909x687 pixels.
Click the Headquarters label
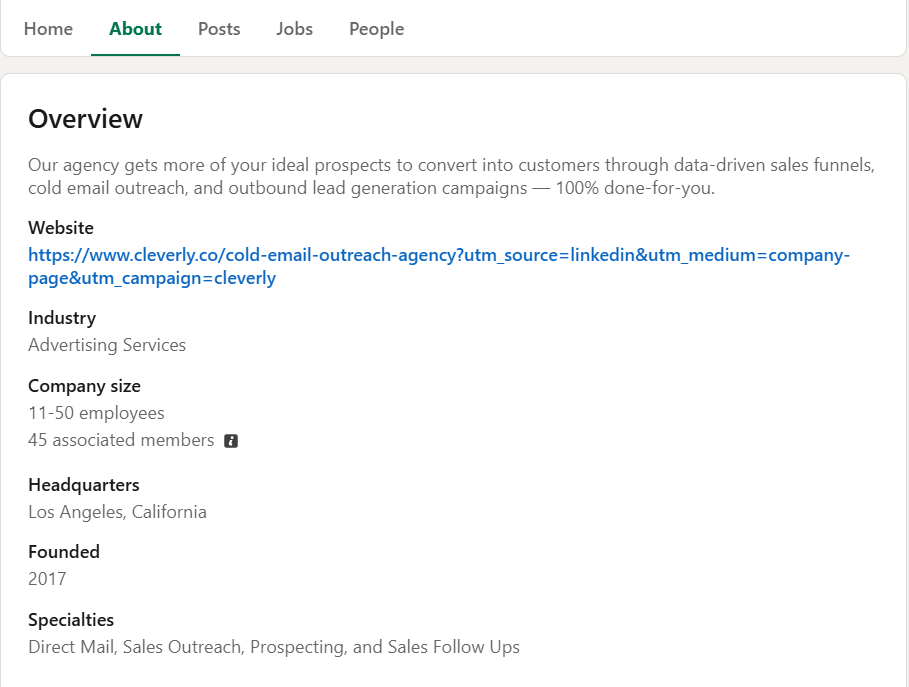(x=83, y=485)
